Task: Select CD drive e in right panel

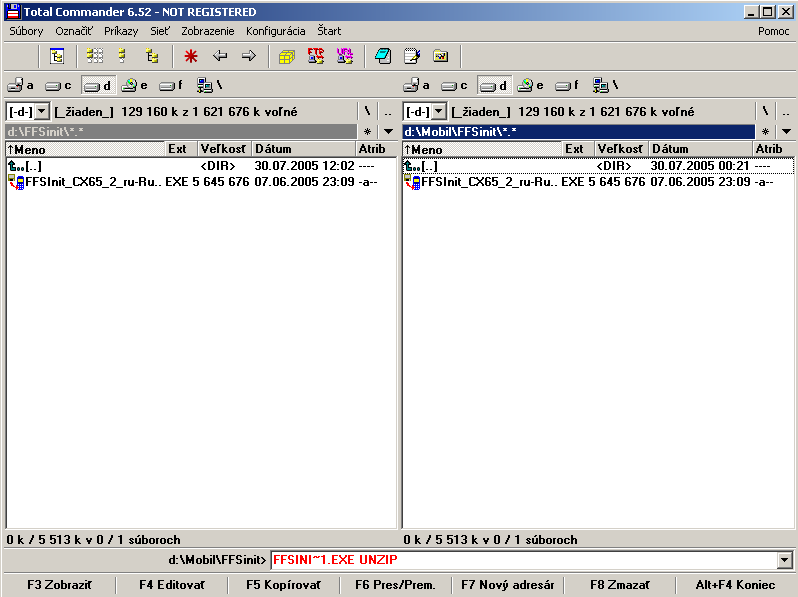Action: 531,86
